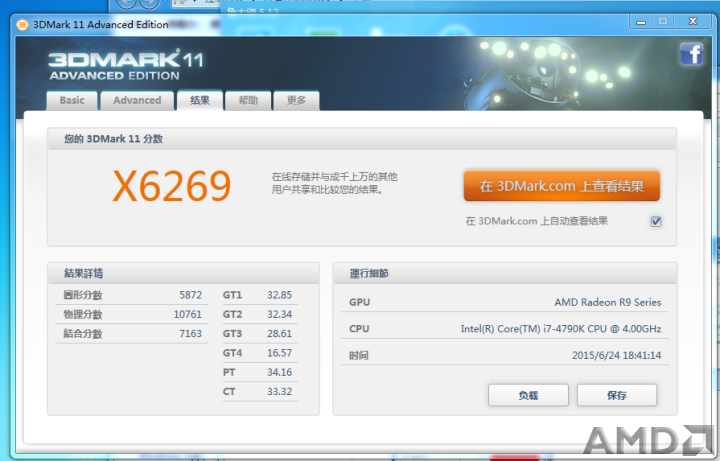Screen dimensions: 720x461
Task: Open the Facebook share icon
Action: (x=691, y=54)
